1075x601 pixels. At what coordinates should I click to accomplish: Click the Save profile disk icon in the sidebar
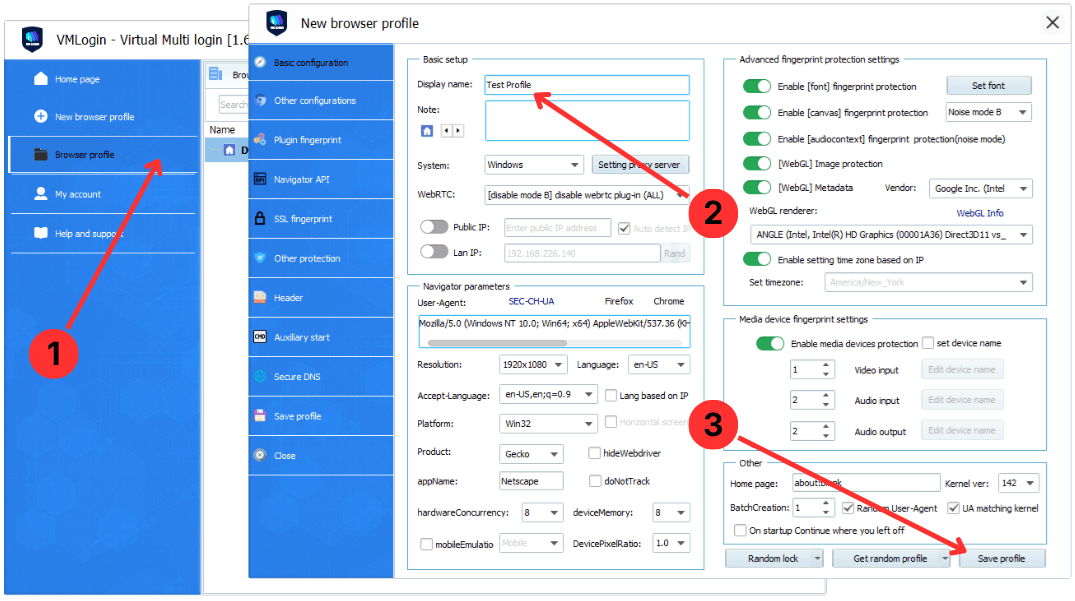point(260,415)
